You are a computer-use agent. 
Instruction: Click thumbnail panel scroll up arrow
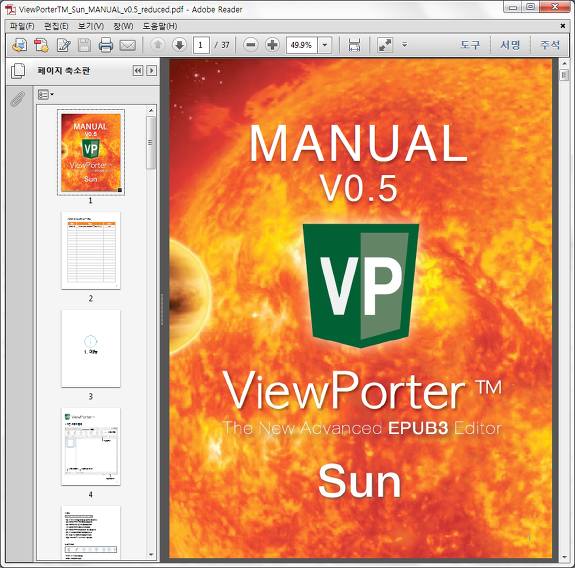[x=151, y=110]
